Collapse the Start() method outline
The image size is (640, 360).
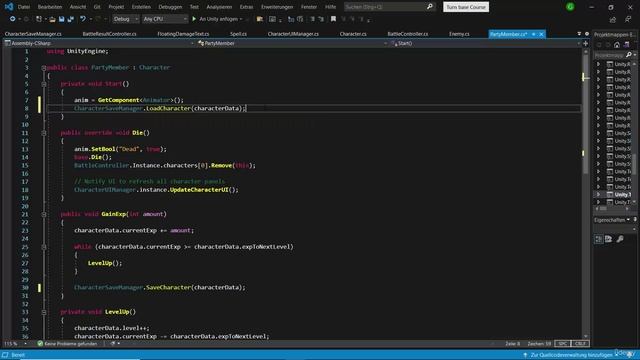44,84
